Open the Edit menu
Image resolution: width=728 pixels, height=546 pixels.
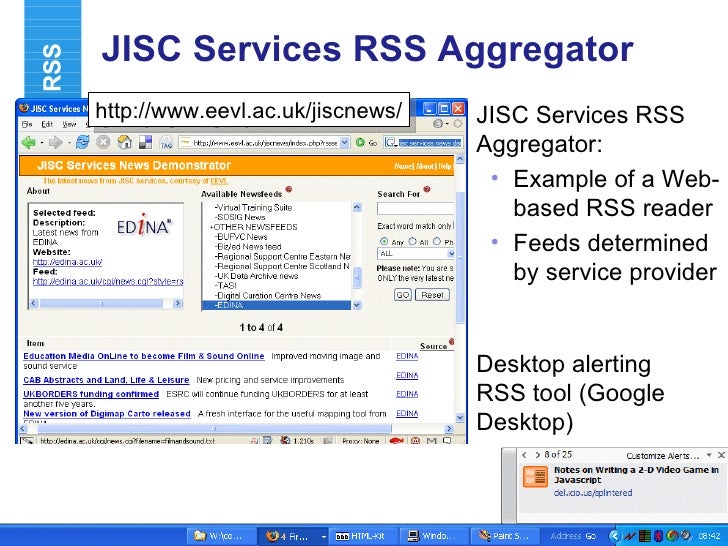[x=47, y=124]
